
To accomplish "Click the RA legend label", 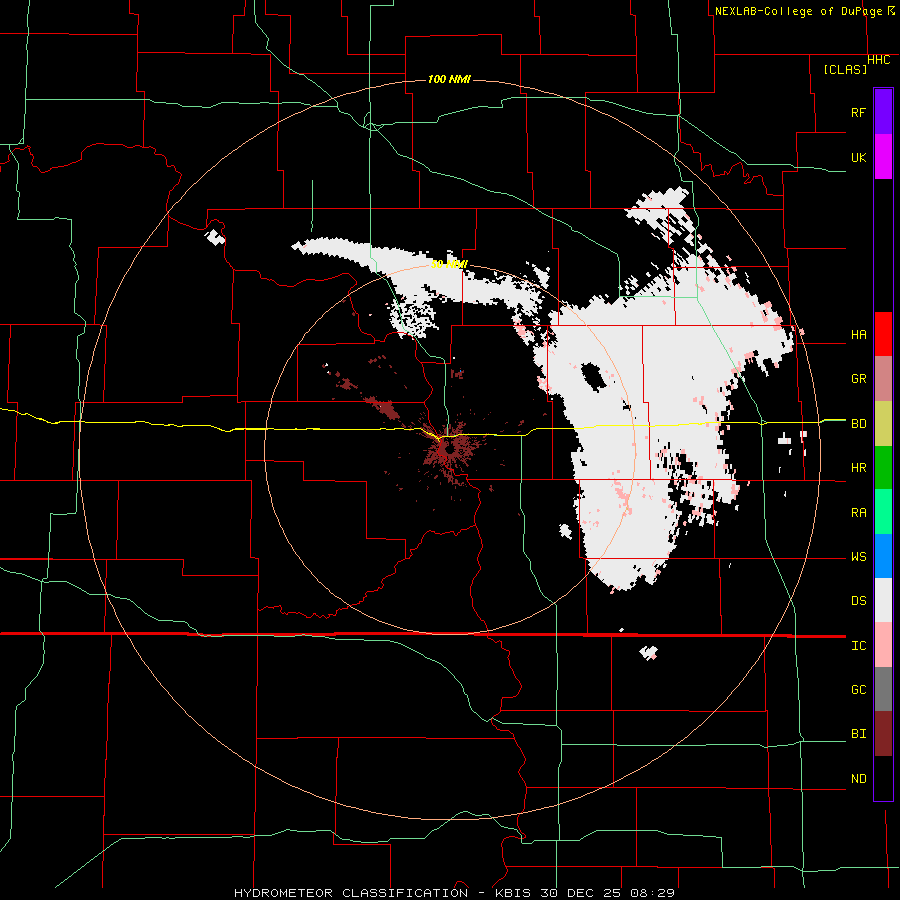I will click(858, 513).
